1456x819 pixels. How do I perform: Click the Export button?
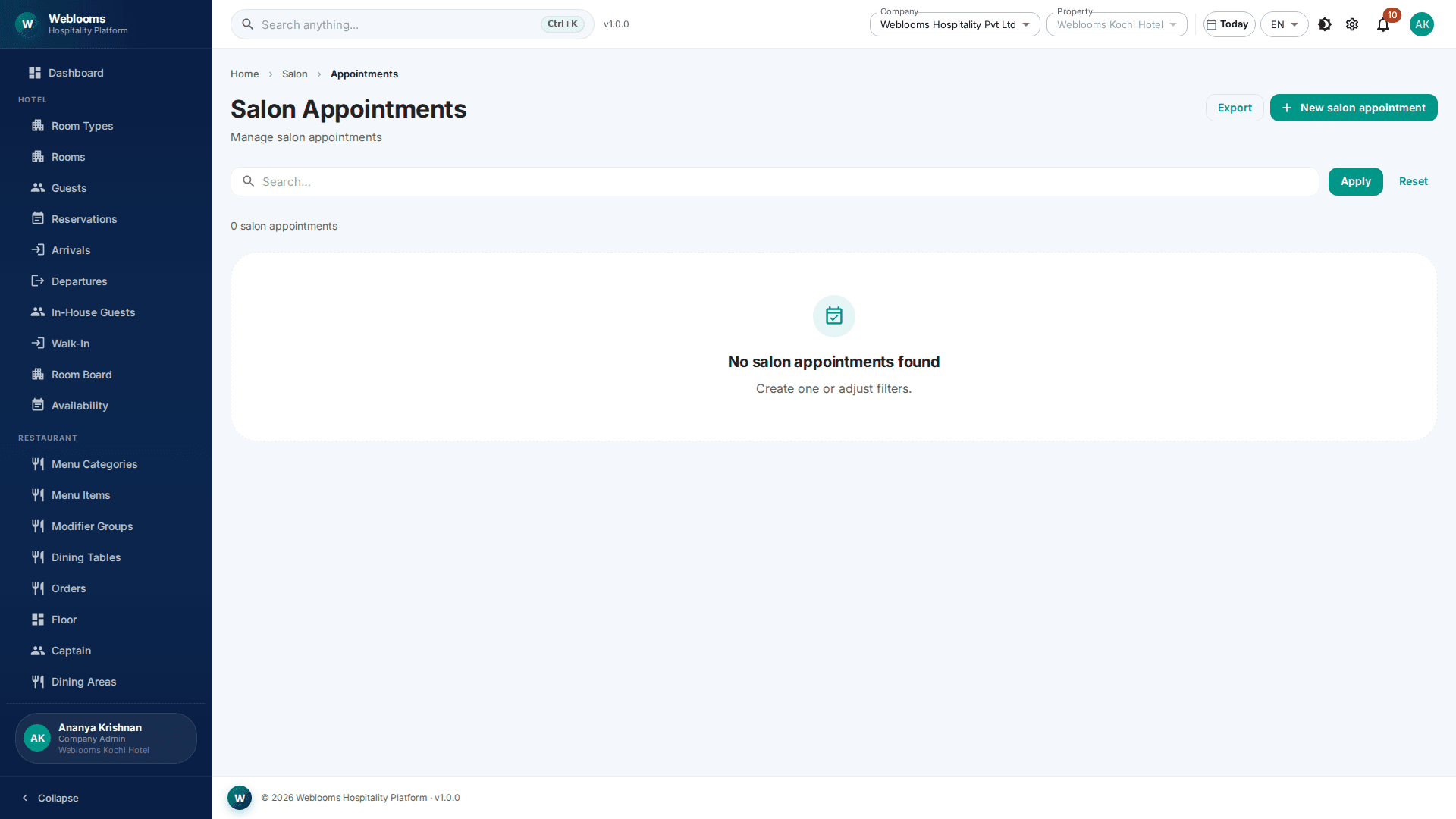point(1235,108)
